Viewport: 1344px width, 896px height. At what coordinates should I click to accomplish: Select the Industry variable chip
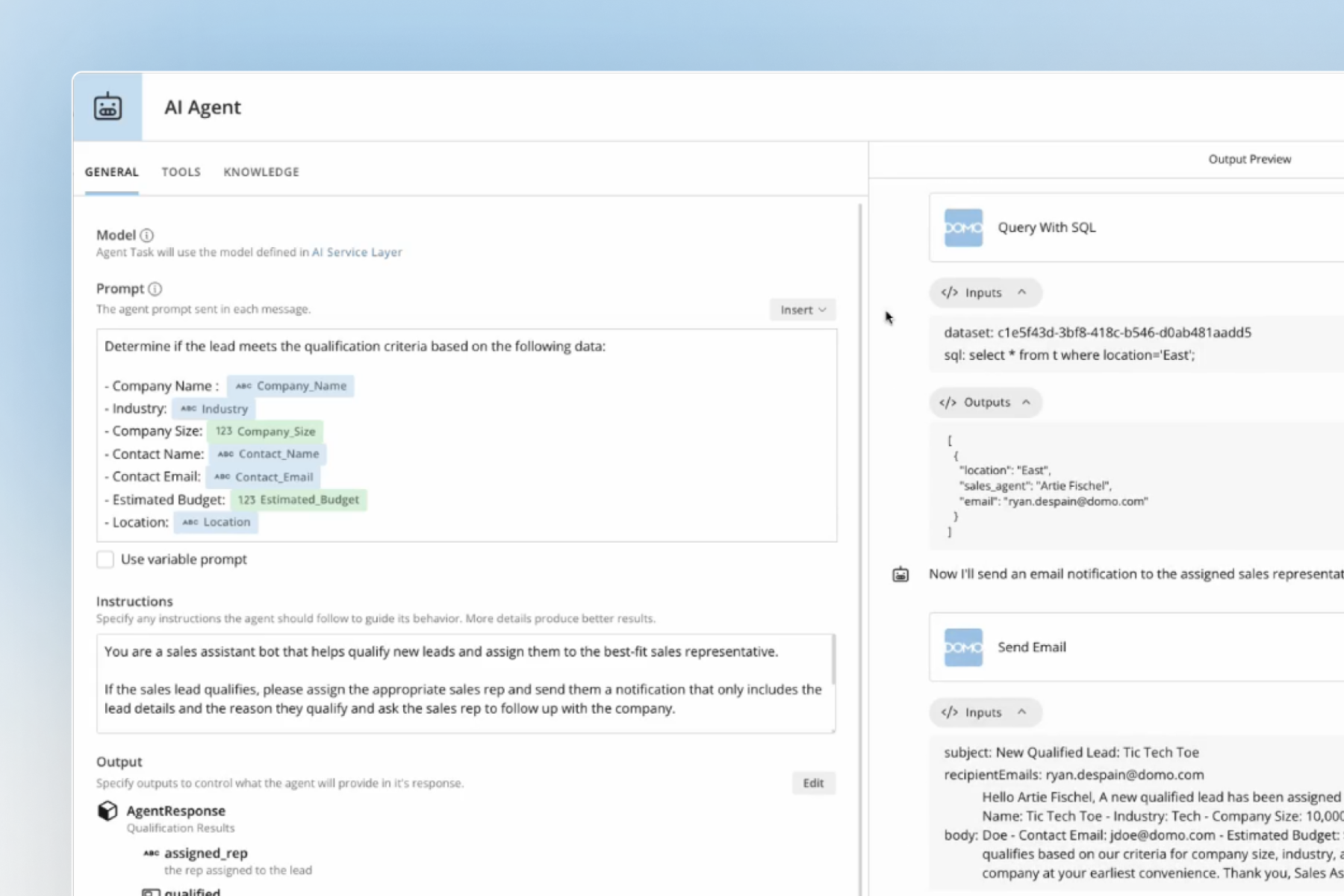click(x=214, y=409)
